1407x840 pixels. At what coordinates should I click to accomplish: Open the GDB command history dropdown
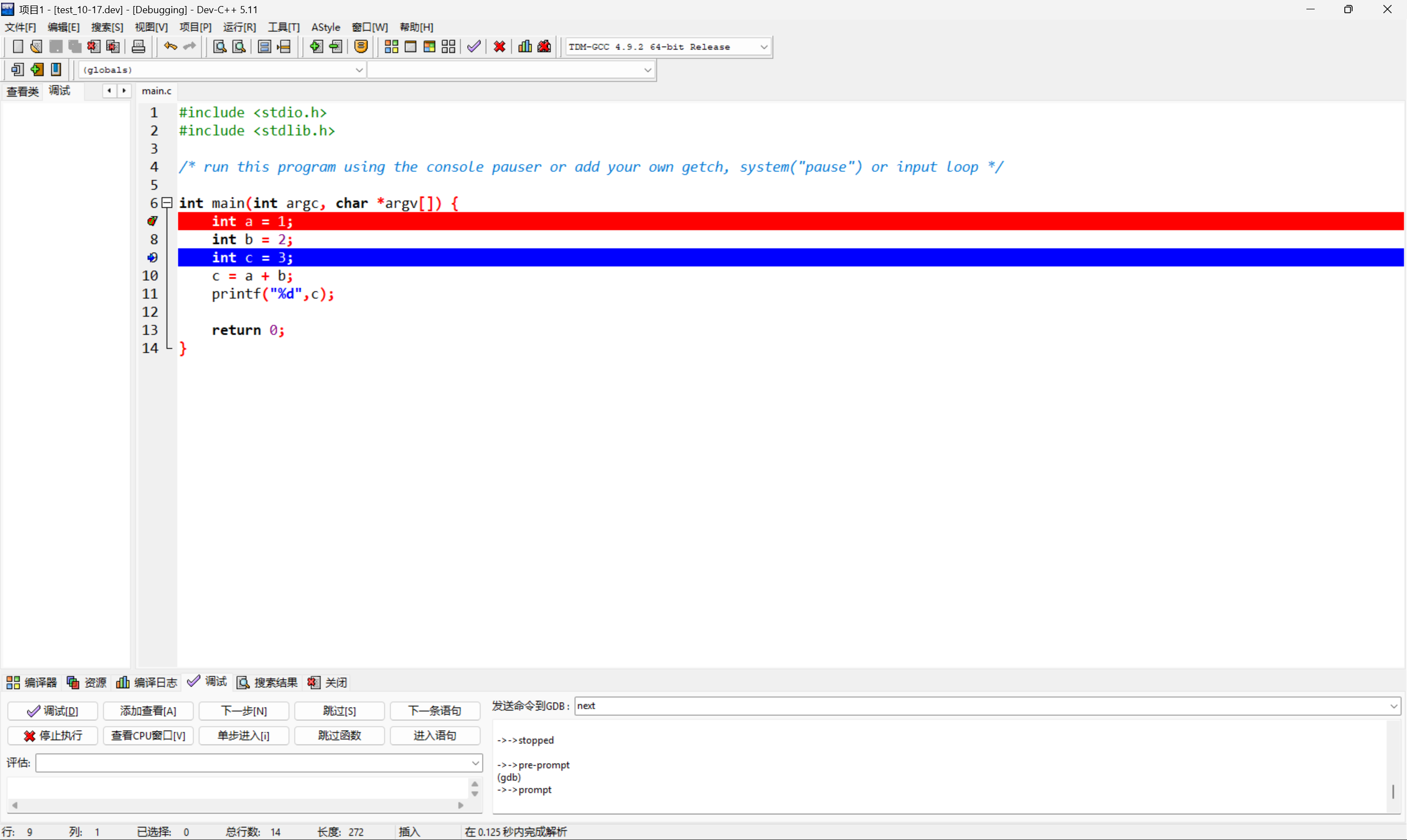click(1394, 706)
